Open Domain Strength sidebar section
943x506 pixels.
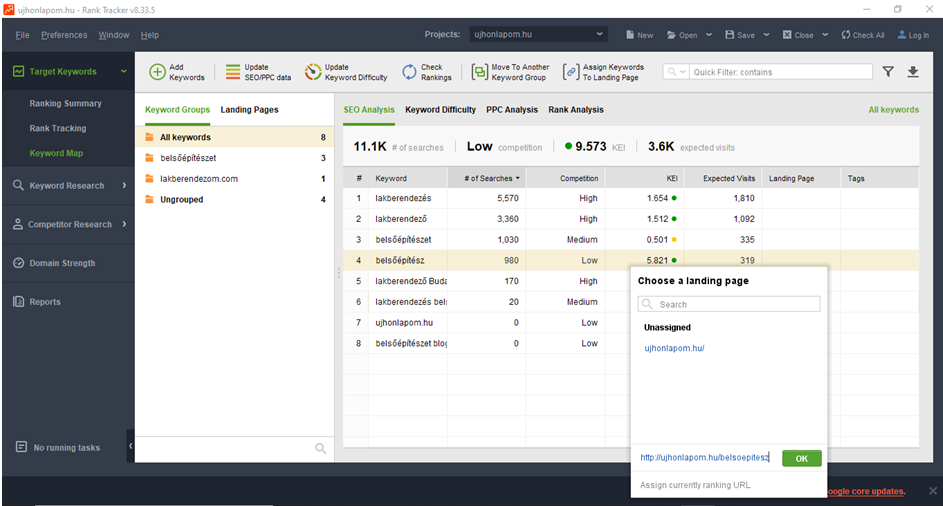pyautogui.click(x=69, y=263)
